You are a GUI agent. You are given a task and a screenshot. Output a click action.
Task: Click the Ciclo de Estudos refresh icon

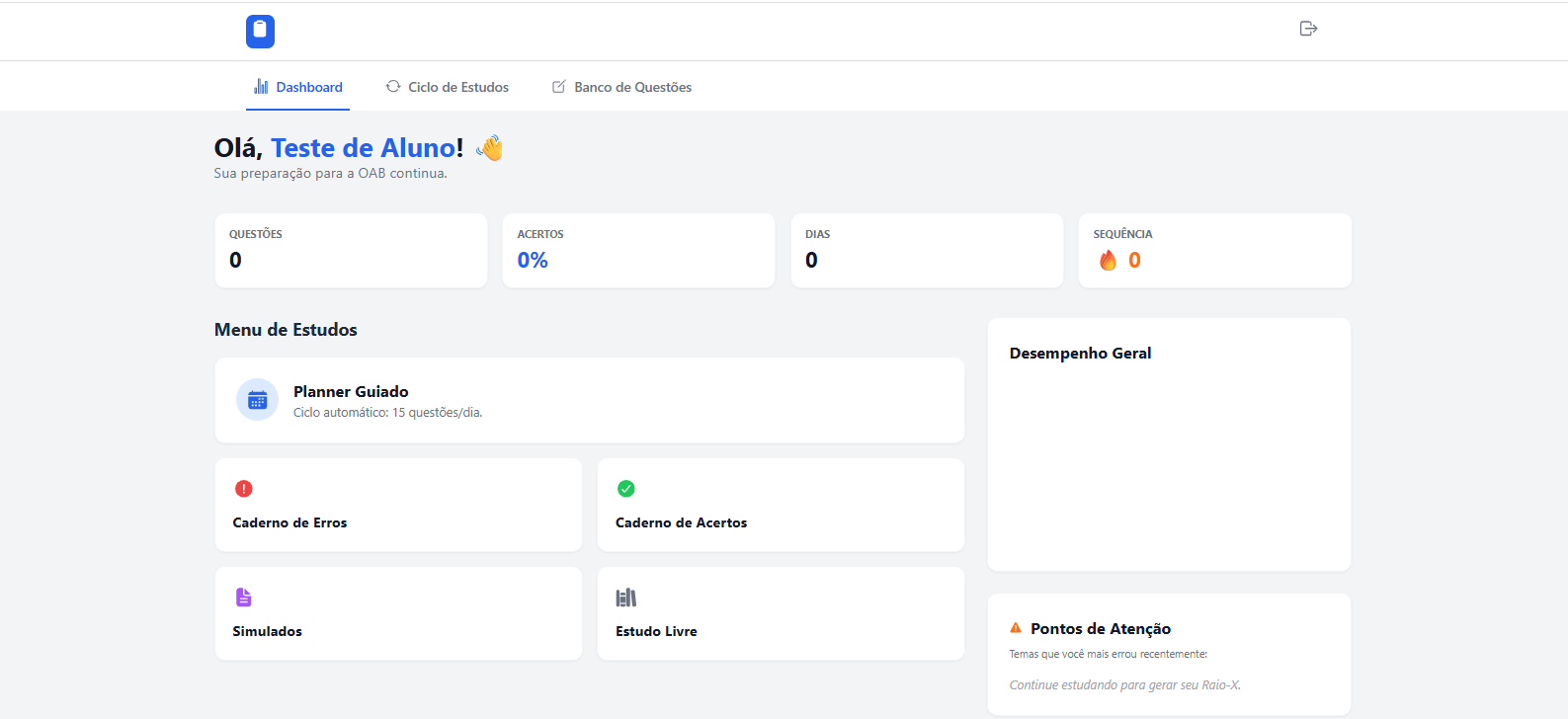(x=393, y=87)
